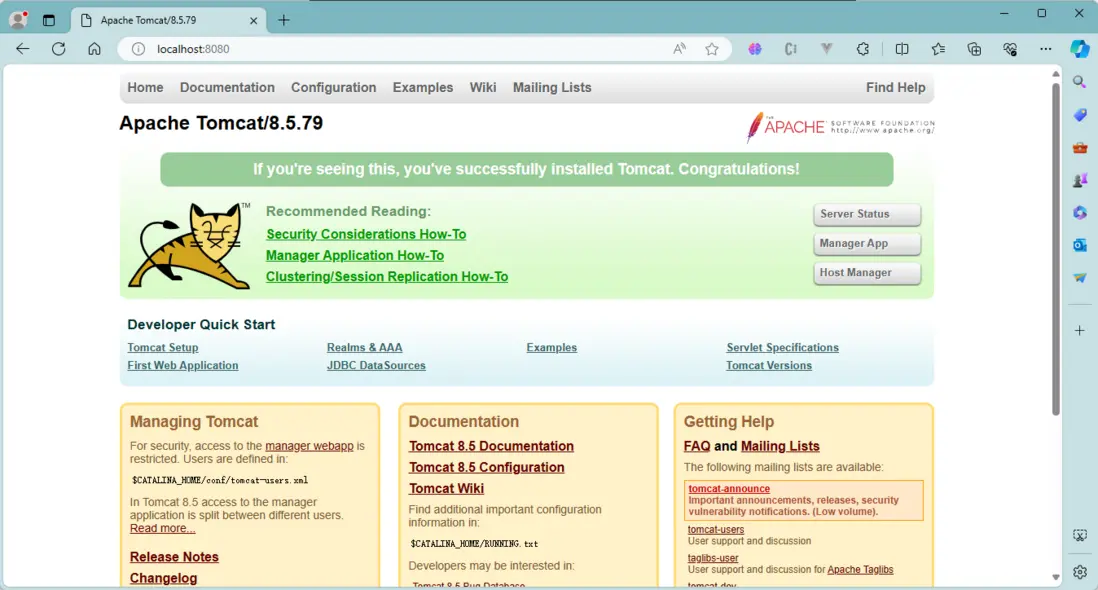Open the Find Help nav item
Screen dimensions: 1098x590
click(x=896, y=87)
